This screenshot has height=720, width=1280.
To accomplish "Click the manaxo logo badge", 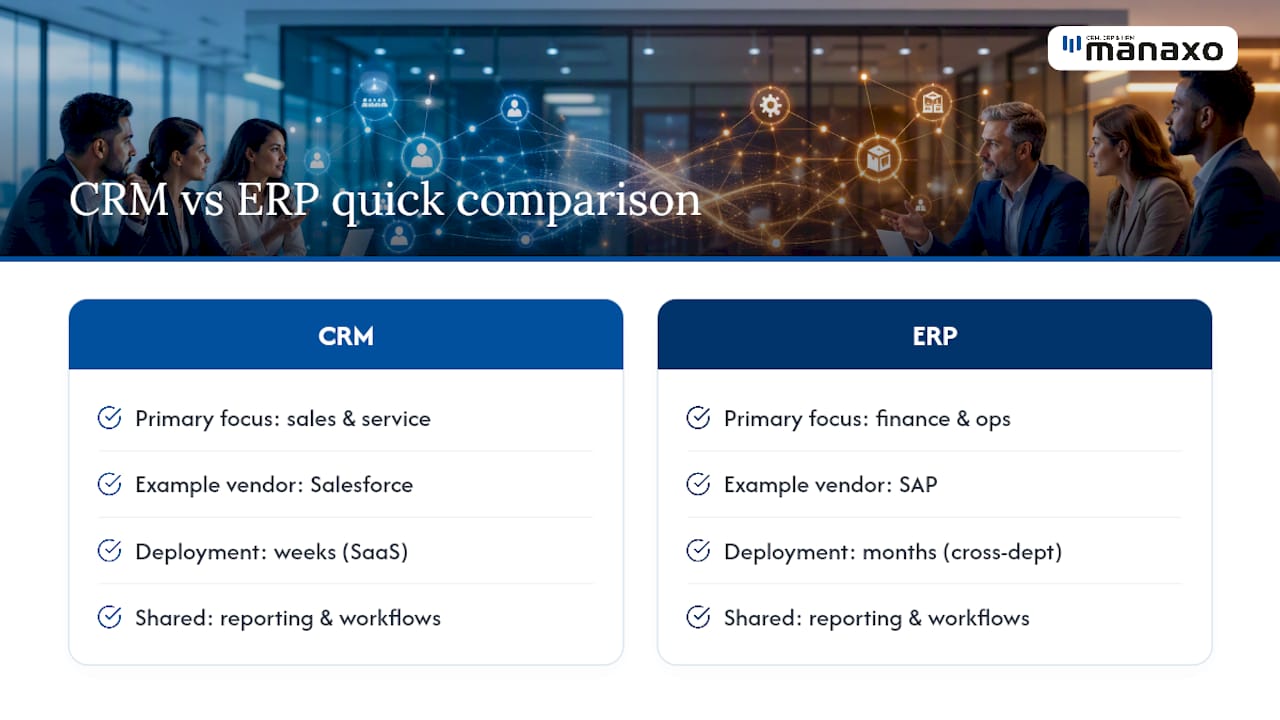I will [x=1143, y=48].
